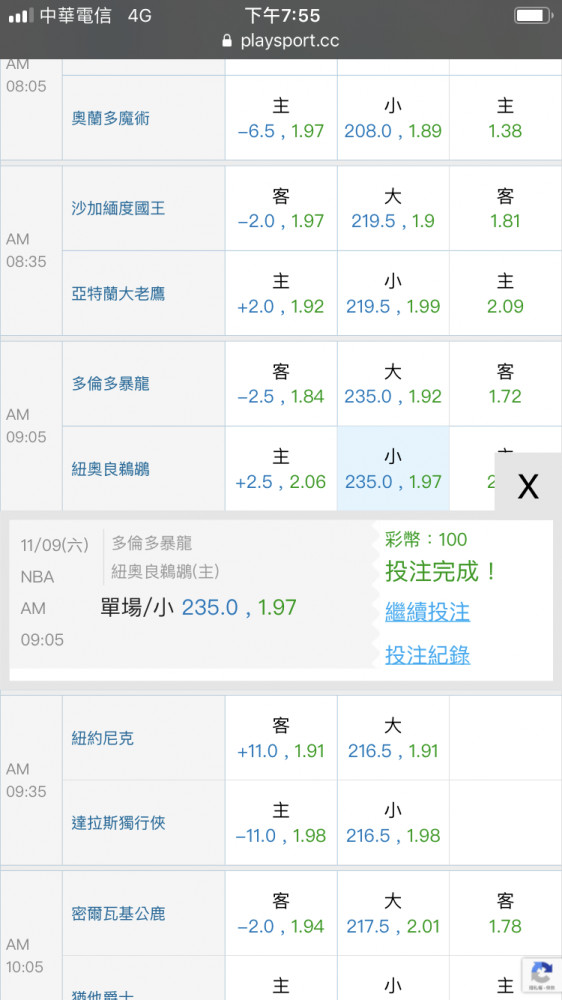Open the 繼續投注 link
The width and height of the screenshot is (562, 1000).
427,612
